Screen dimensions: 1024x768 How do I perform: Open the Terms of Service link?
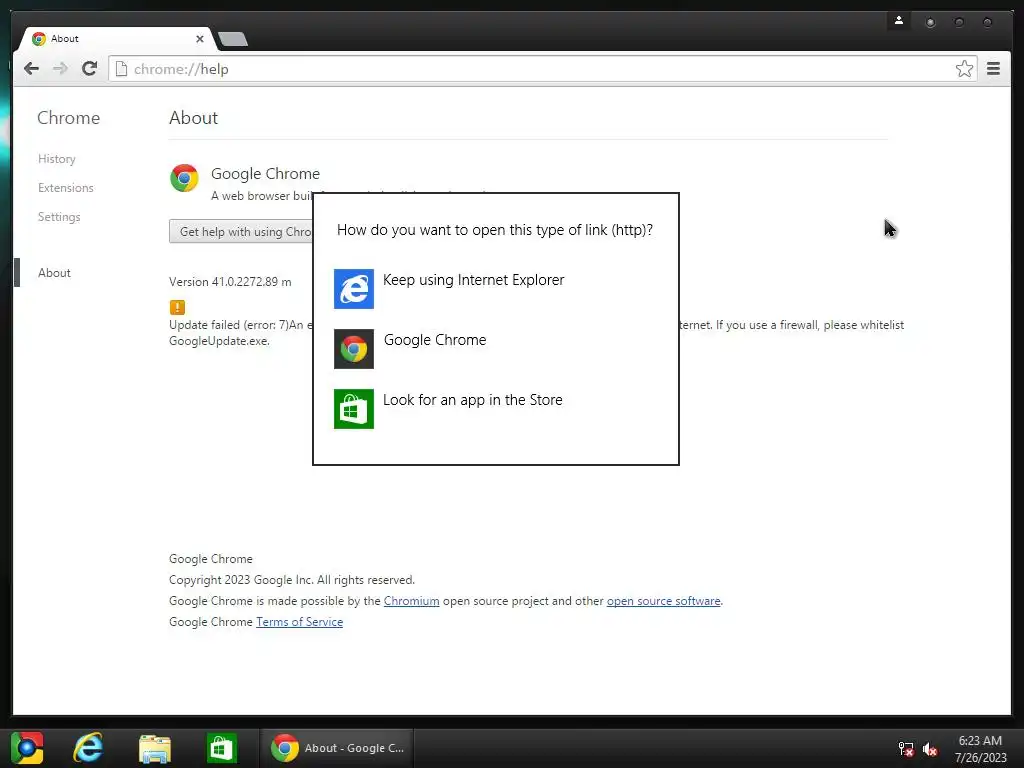point(299,622)
